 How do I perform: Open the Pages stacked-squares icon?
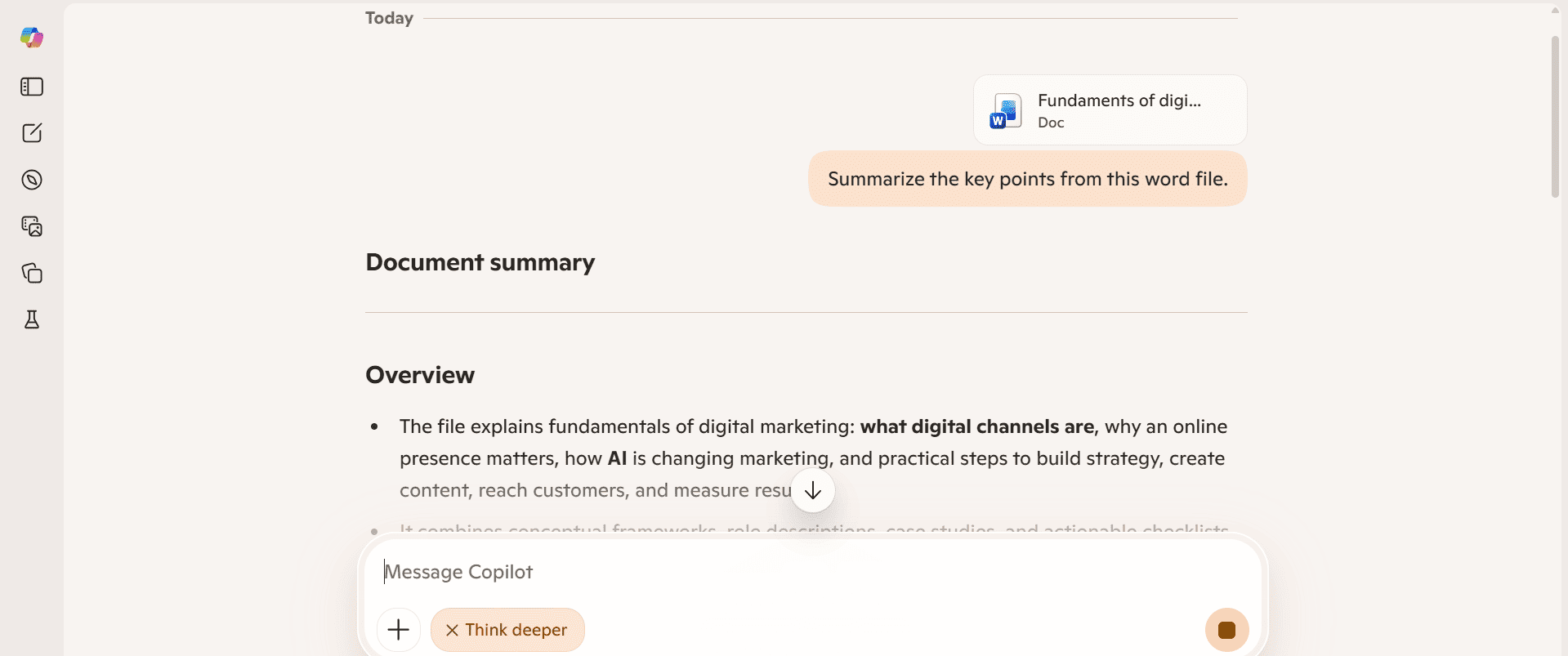(32, 273)
